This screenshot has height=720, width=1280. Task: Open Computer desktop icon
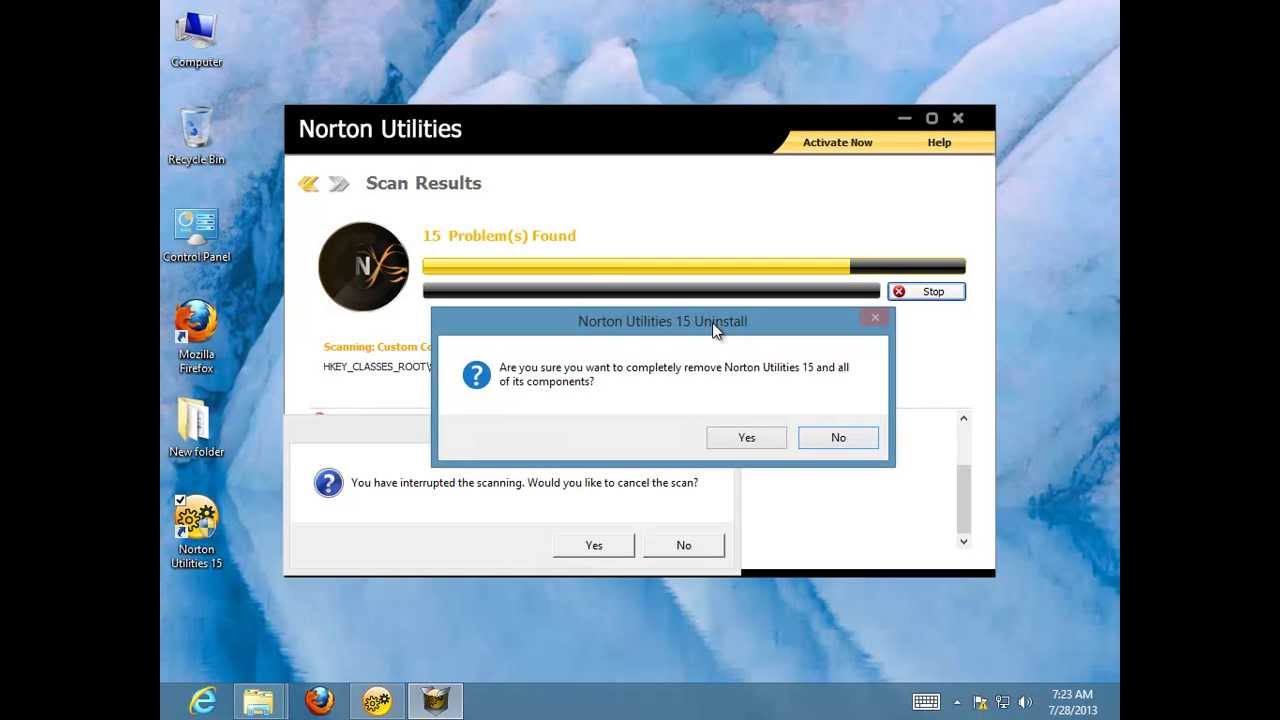196,40
